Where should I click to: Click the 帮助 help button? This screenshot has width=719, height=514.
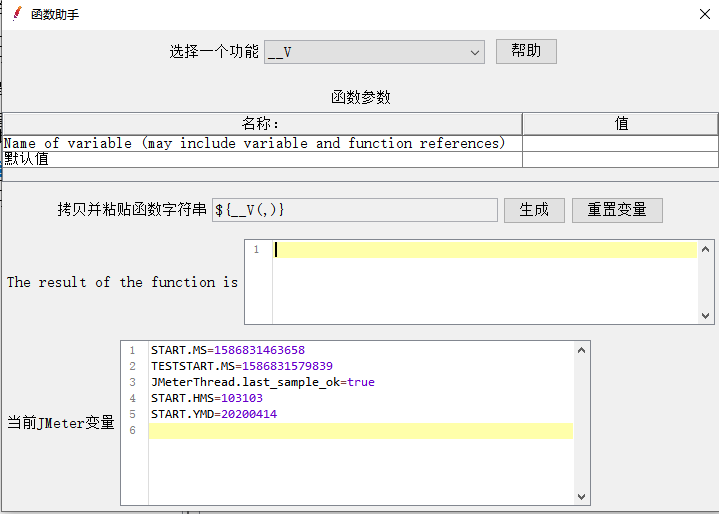point(525,51)
